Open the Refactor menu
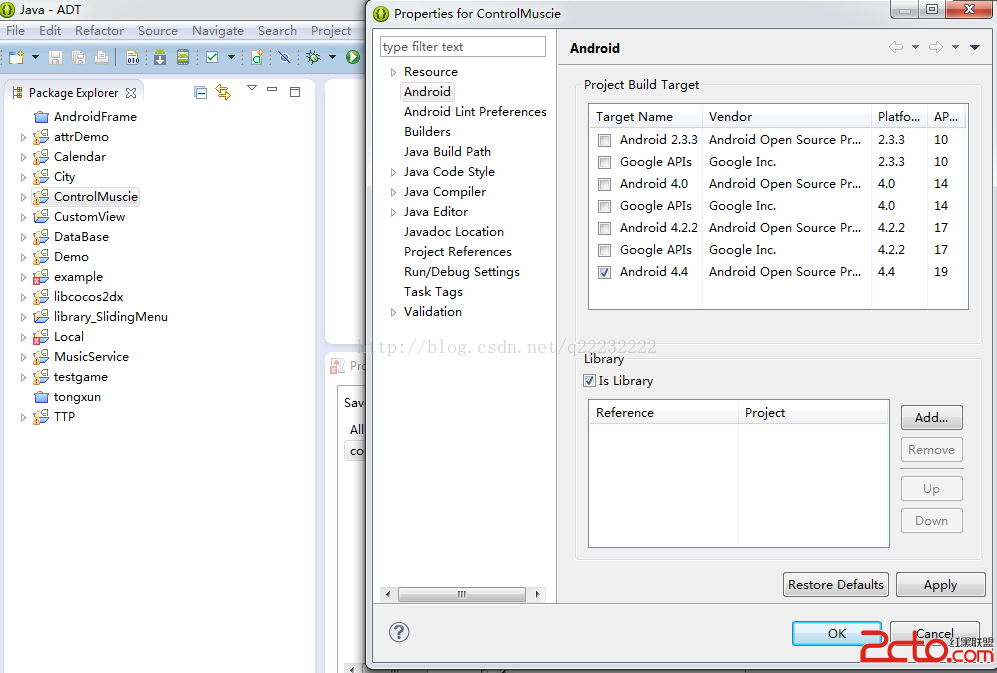The image size is (997, 673). 99,31
